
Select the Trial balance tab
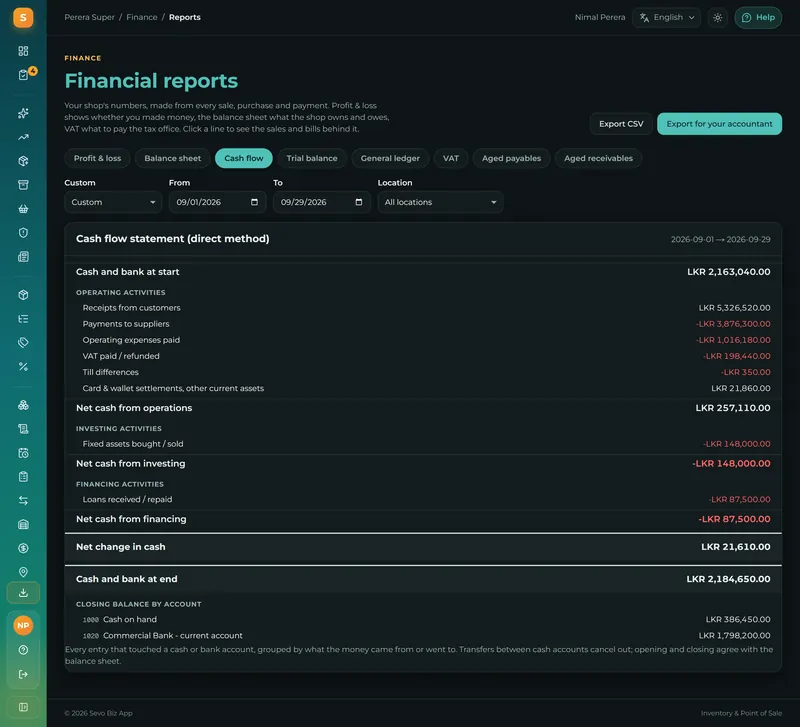click(312, 158)
